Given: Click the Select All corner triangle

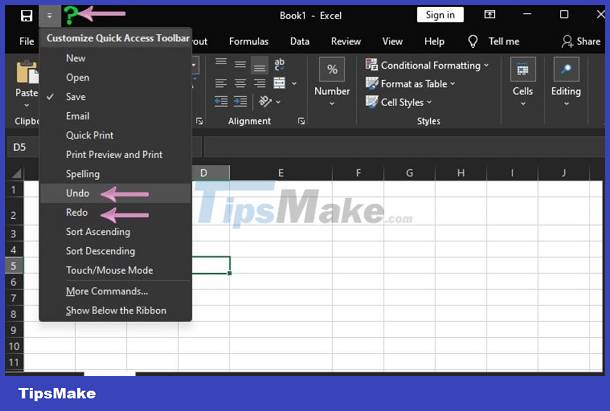Looking at the screenshot, I should point(16,173).
